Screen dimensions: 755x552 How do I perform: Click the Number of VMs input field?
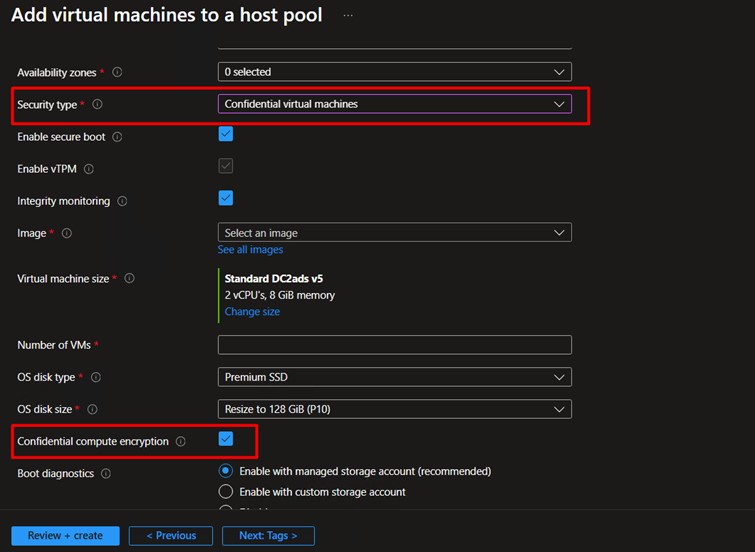[x=394, y=345]
